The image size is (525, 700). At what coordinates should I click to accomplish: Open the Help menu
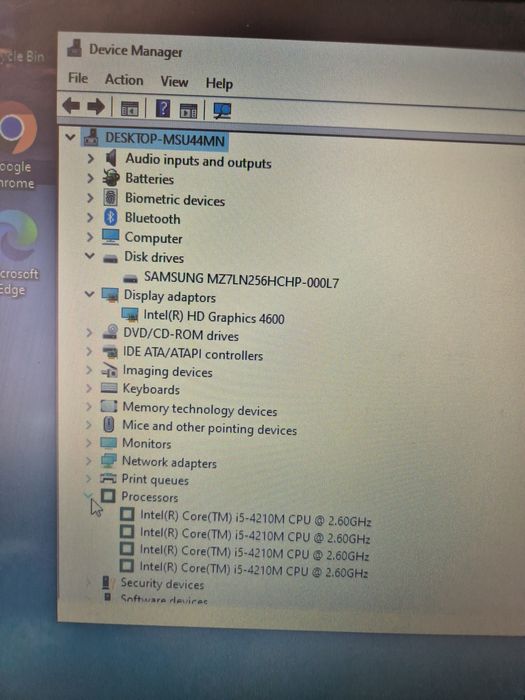pyautogui.click(x=219, y=83)
